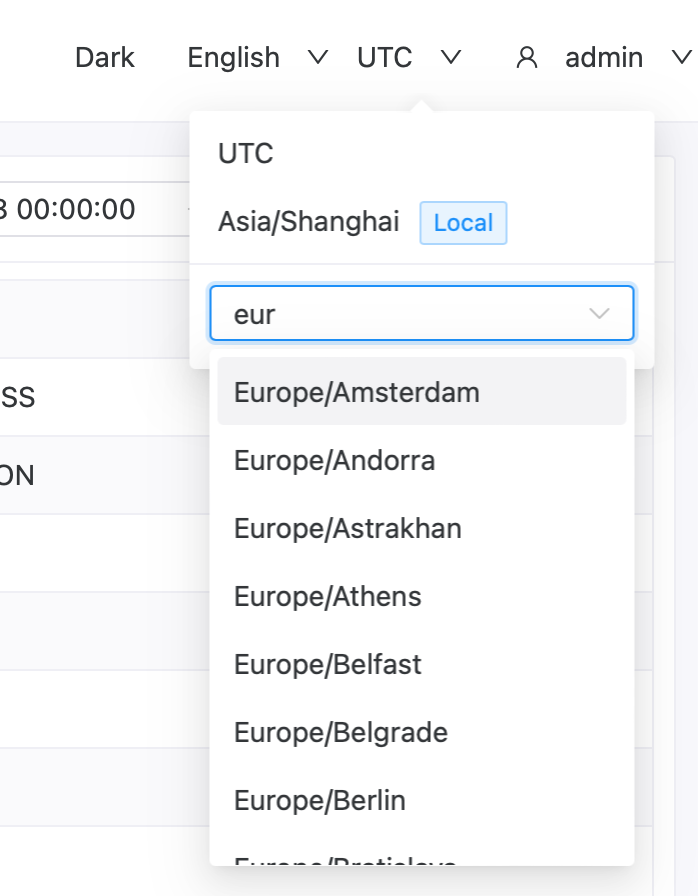Expand the English language dropdown arrow

pos(318,58)
